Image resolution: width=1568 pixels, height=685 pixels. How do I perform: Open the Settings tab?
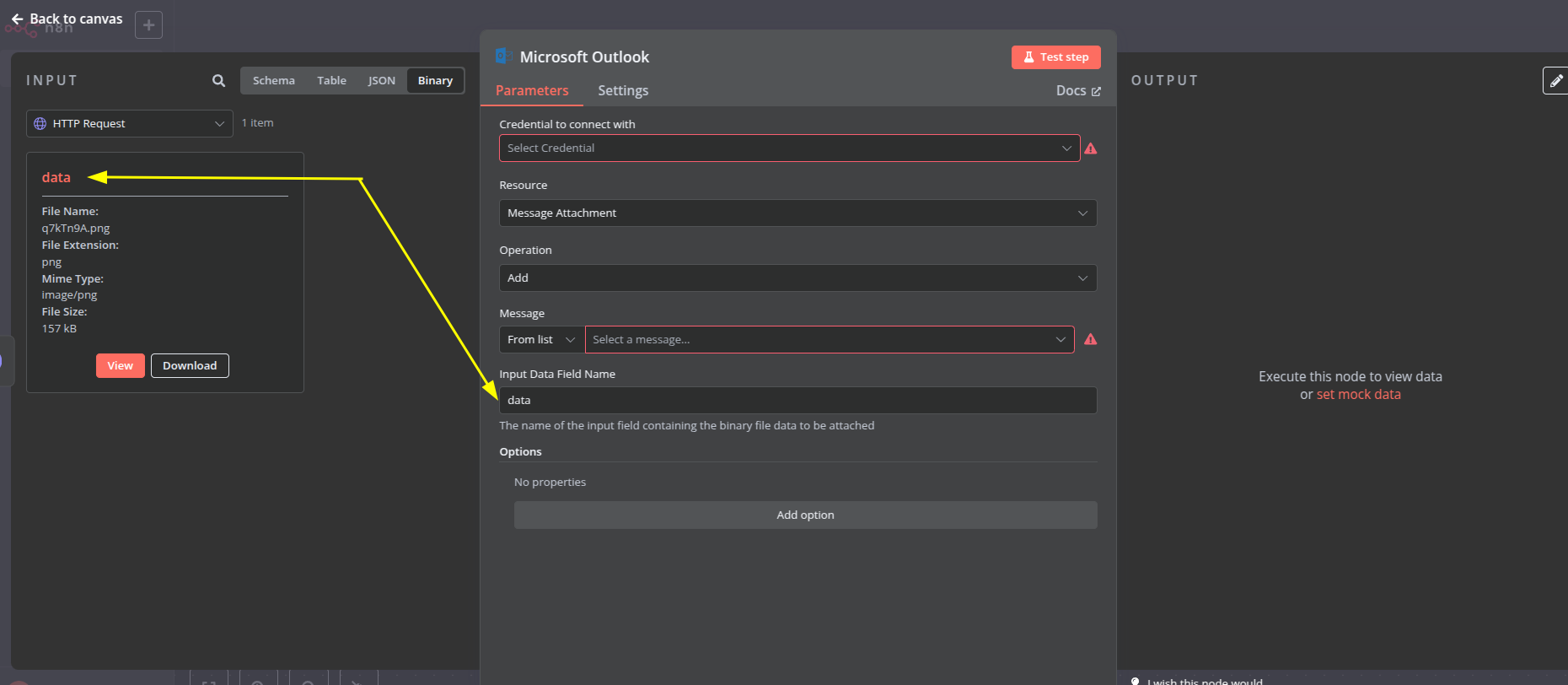[x=623, y=90]
